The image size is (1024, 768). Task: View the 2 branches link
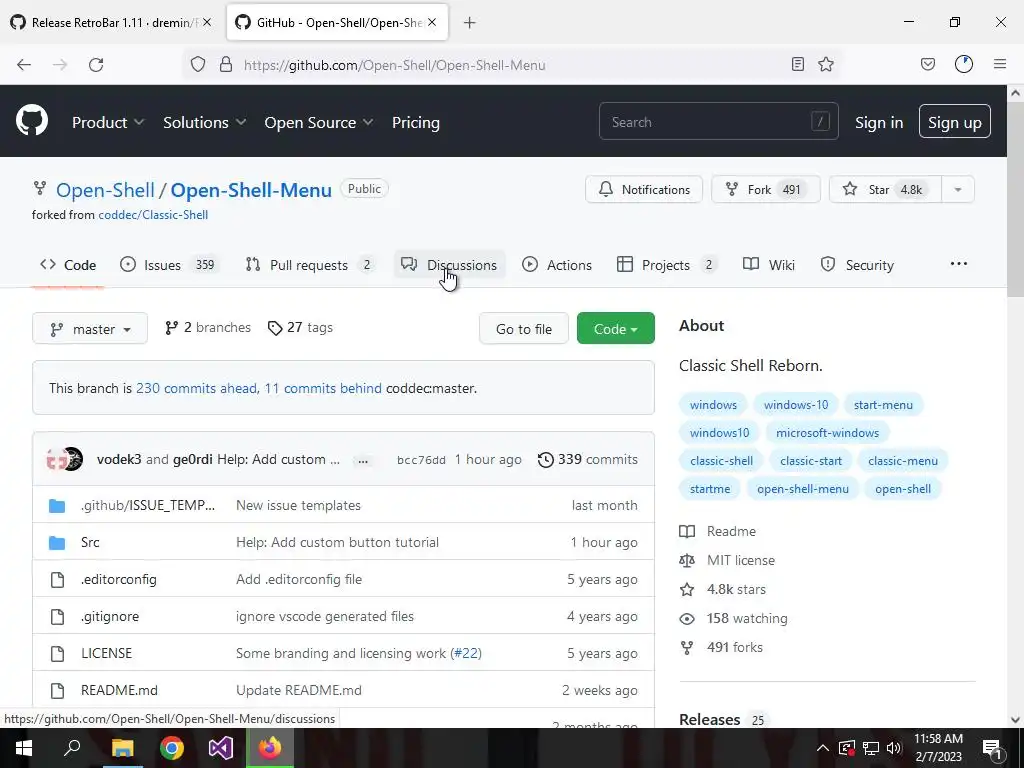208,327
